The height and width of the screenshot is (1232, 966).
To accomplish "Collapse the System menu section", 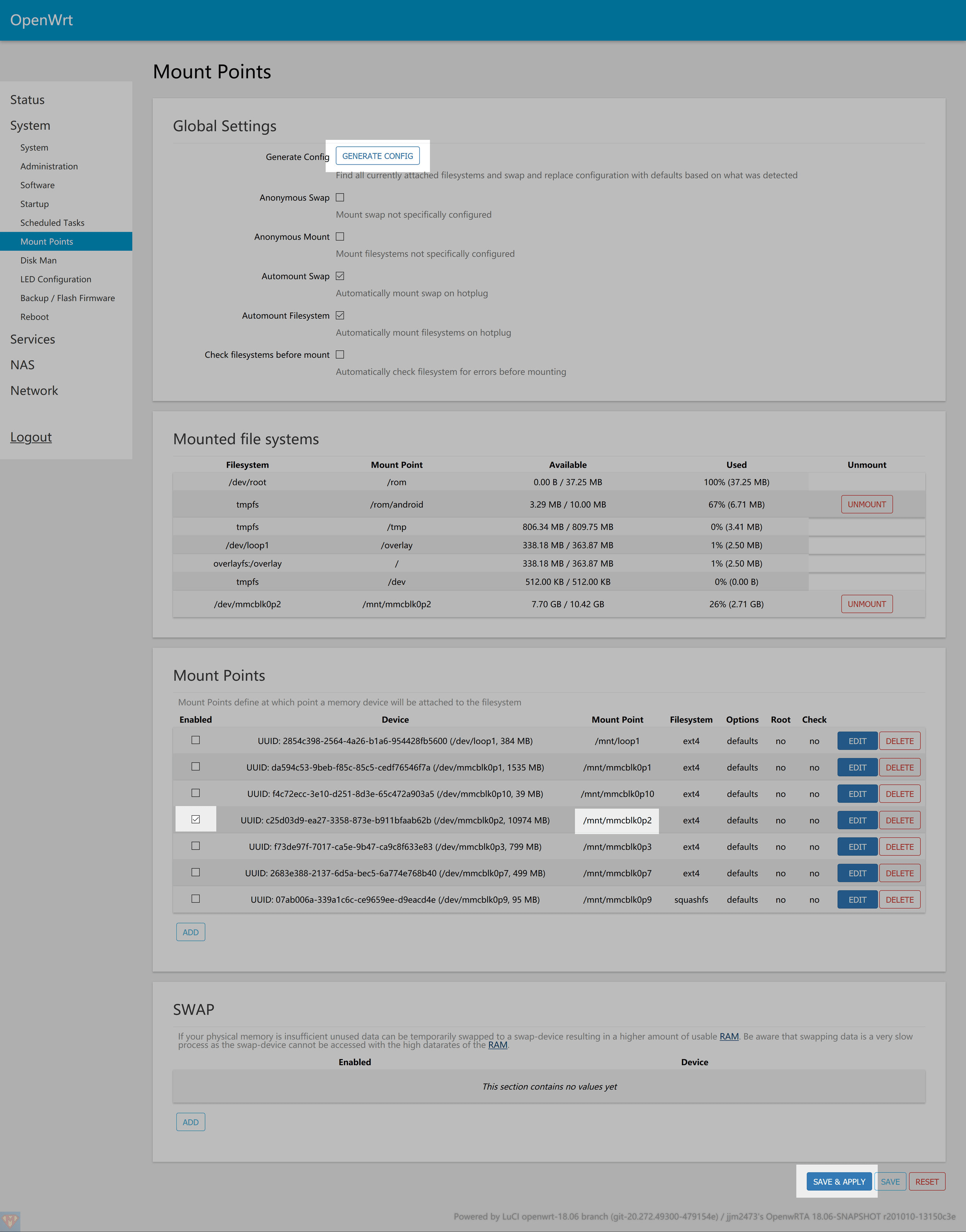I will pos(30,126).
